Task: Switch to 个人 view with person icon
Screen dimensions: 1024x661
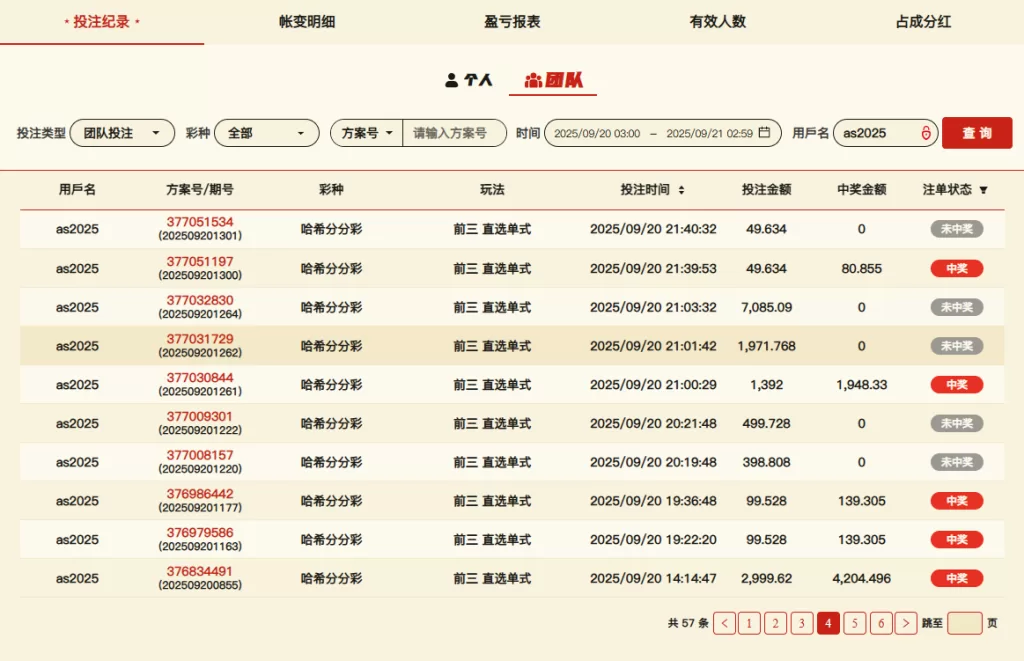Action: click(x=469, y=80)
